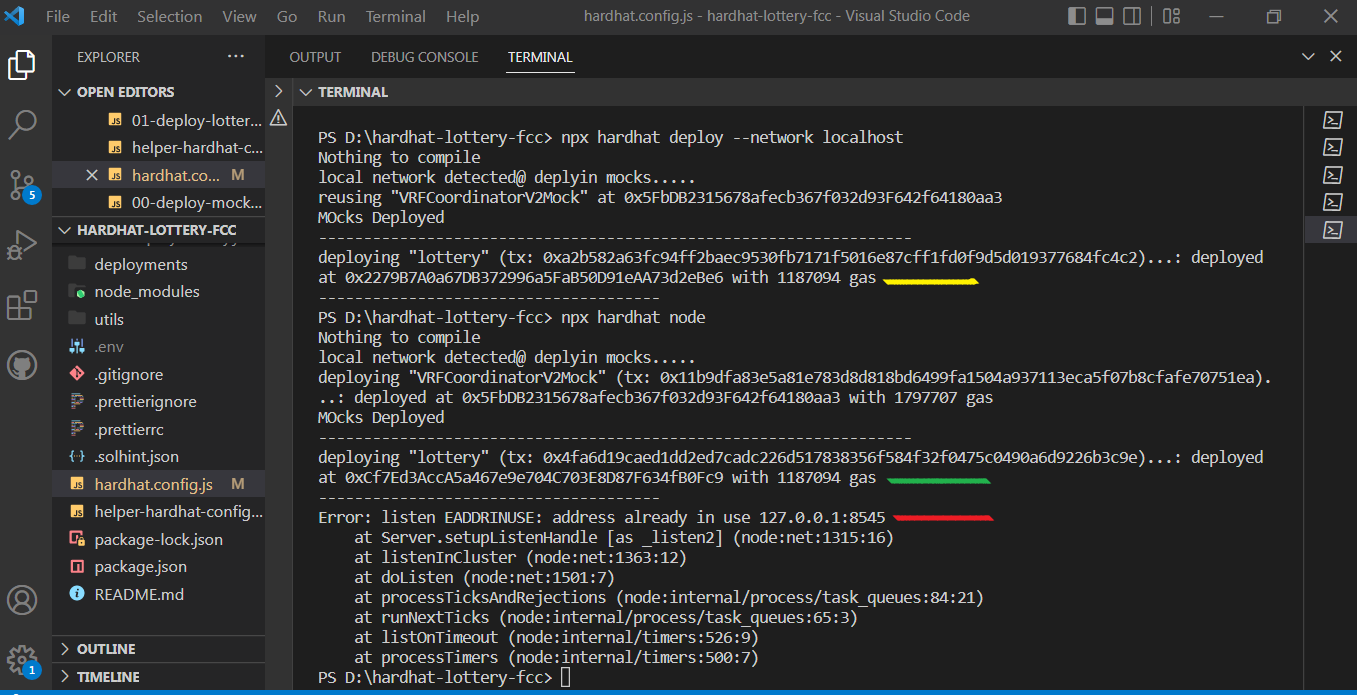Open the GitHub view icon
This screenshot has height=695, width=1357.
[22, 365]
